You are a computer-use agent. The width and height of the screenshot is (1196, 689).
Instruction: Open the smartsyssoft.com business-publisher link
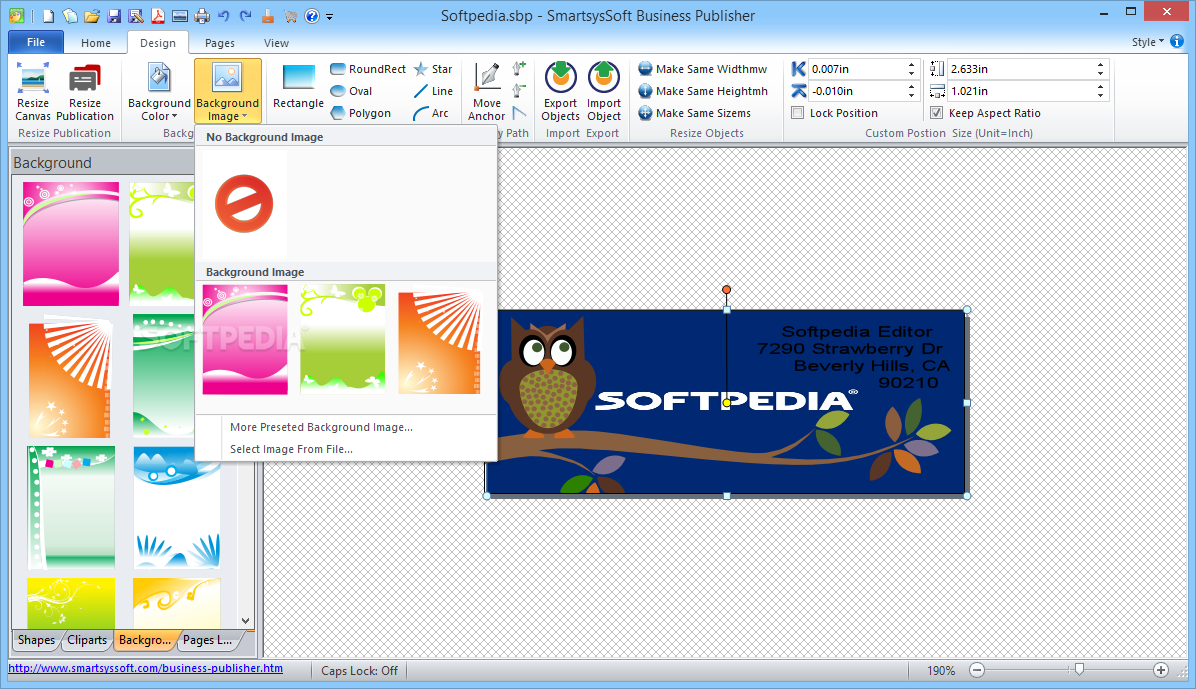pyautogui.click(x=146, y=668)
